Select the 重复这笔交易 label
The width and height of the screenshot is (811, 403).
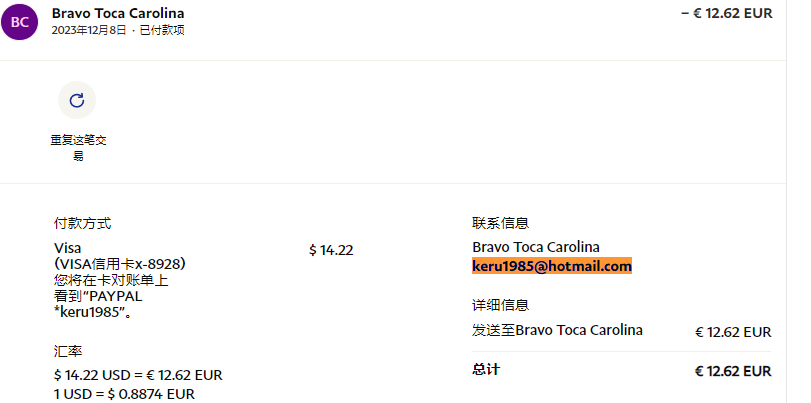(x=78, y=148)
